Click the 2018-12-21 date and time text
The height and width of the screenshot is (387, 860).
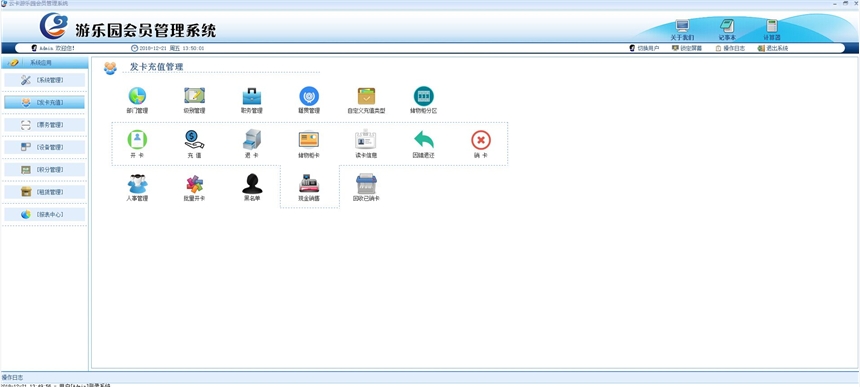(172, 48)
